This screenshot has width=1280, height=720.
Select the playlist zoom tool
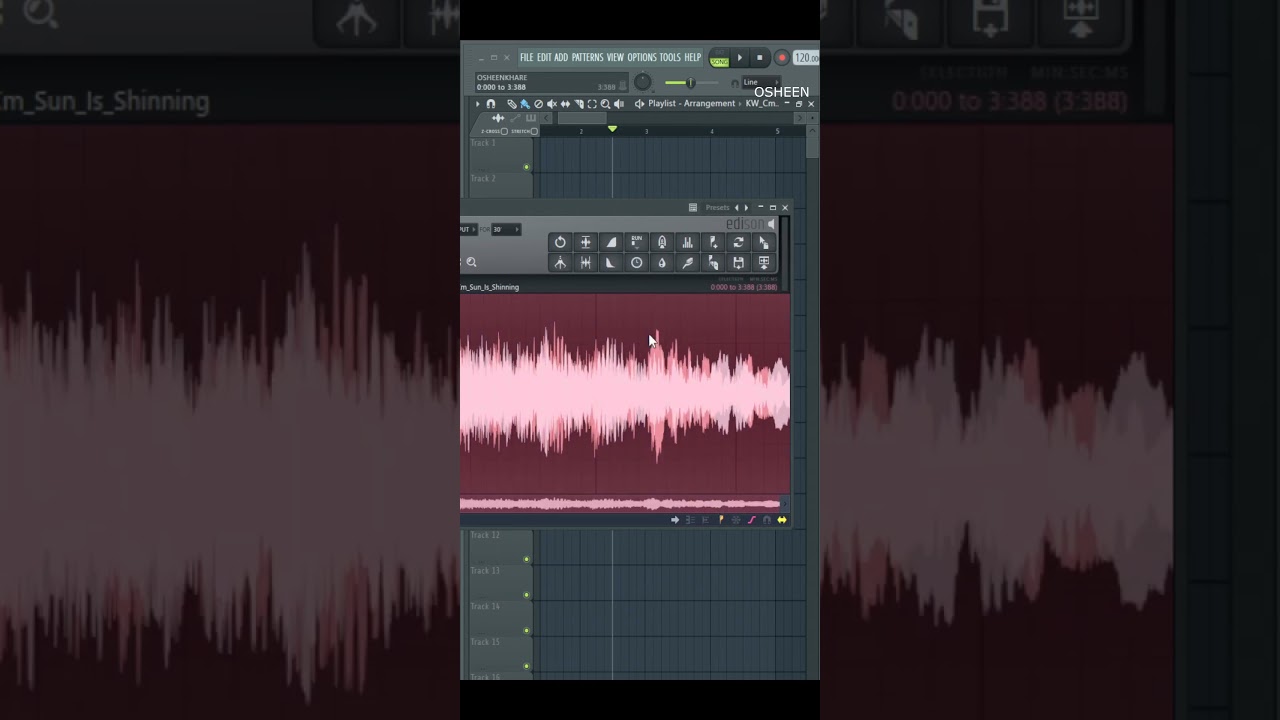pyautogui.click(x=605, y=104)
